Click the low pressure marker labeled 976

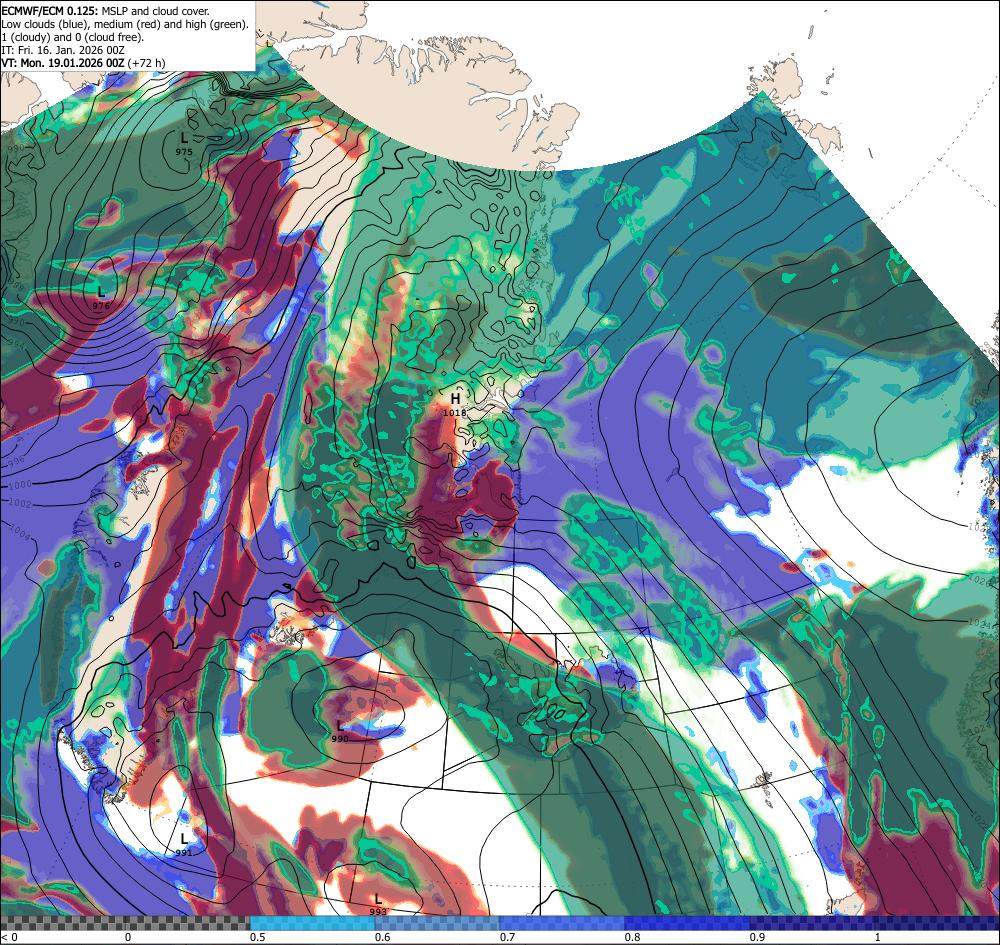[x=101, y=298]
